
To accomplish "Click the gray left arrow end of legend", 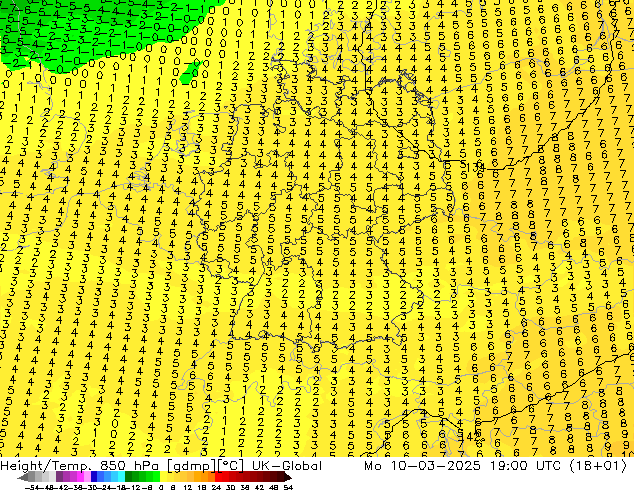I will click(23, 477).
